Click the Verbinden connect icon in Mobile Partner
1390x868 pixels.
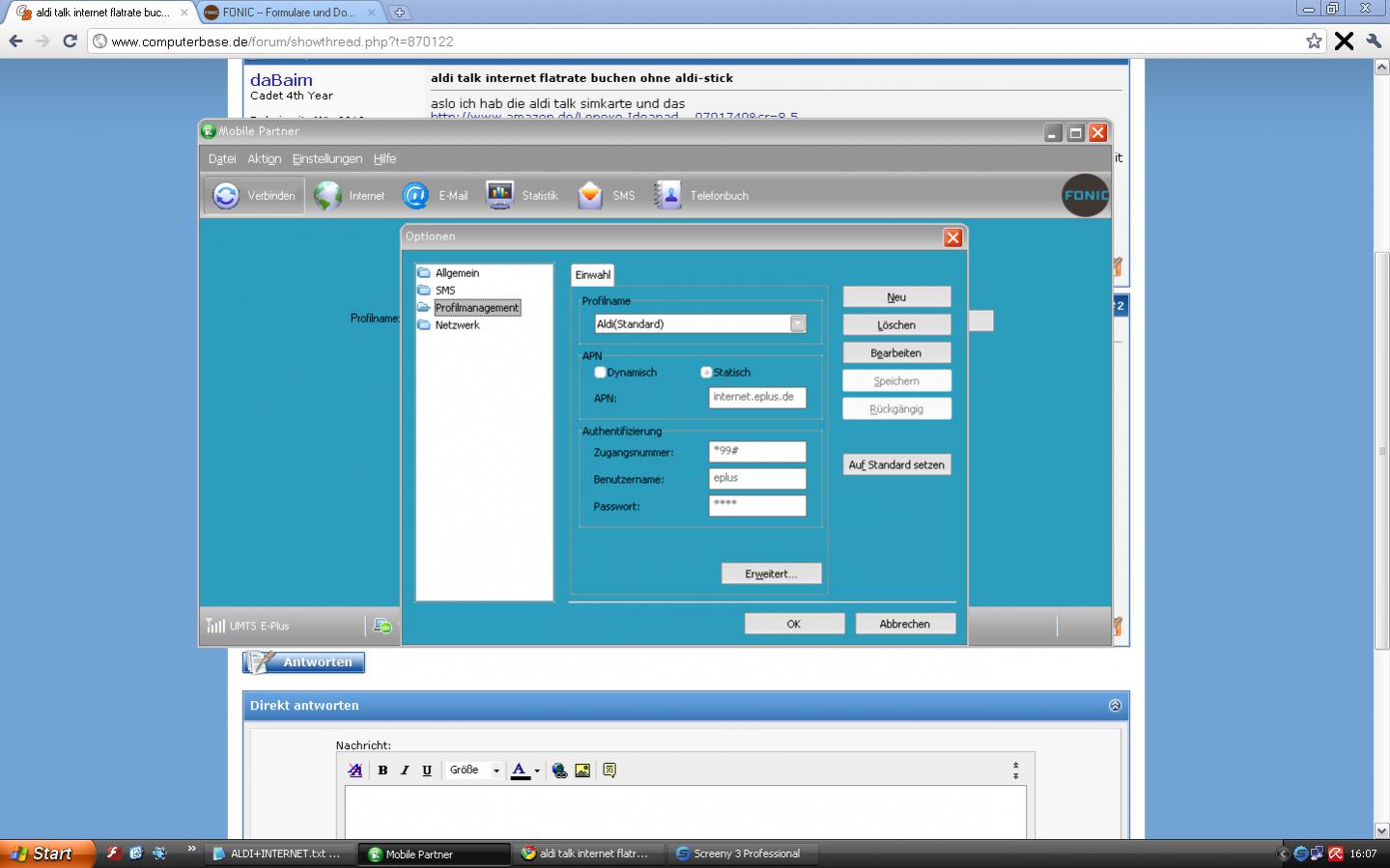(226, 196)
